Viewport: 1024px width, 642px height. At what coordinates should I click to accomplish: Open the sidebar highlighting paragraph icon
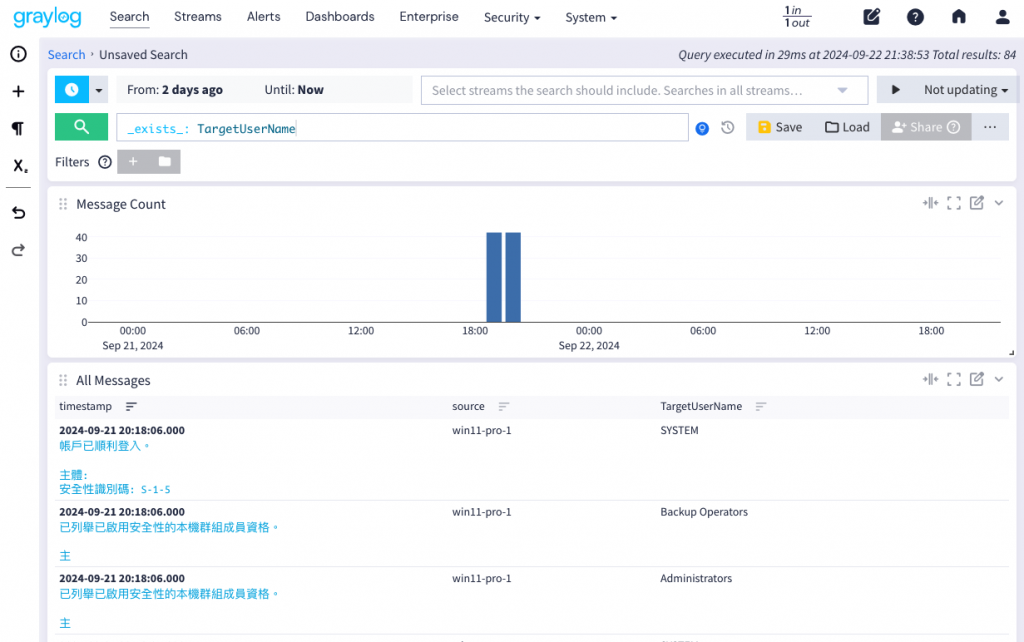[18, 129]
